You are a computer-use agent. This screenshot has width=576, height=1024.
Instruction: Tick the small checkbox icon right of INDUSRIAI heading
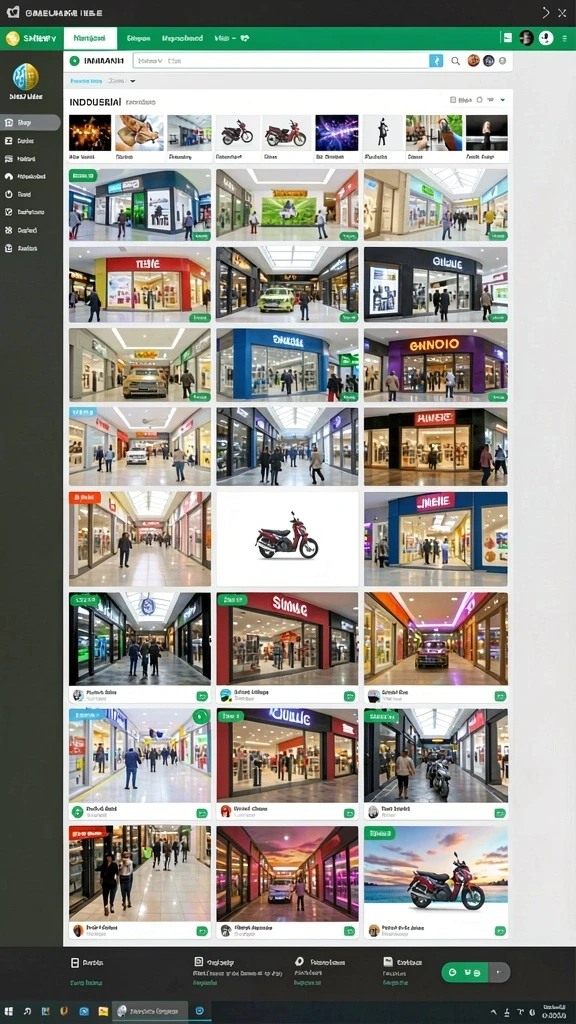click(x=453, y=100)
